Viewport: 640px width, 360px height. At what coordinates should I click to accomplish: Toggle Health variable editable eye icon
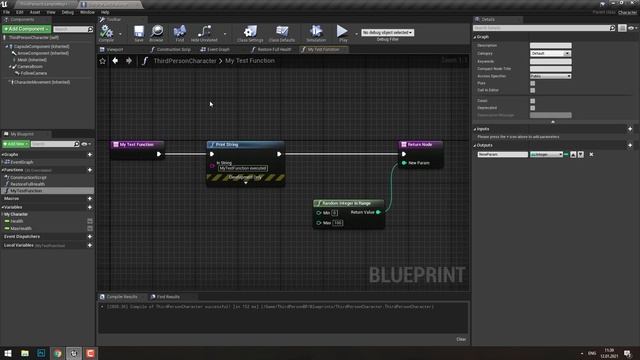click(90, 221)
